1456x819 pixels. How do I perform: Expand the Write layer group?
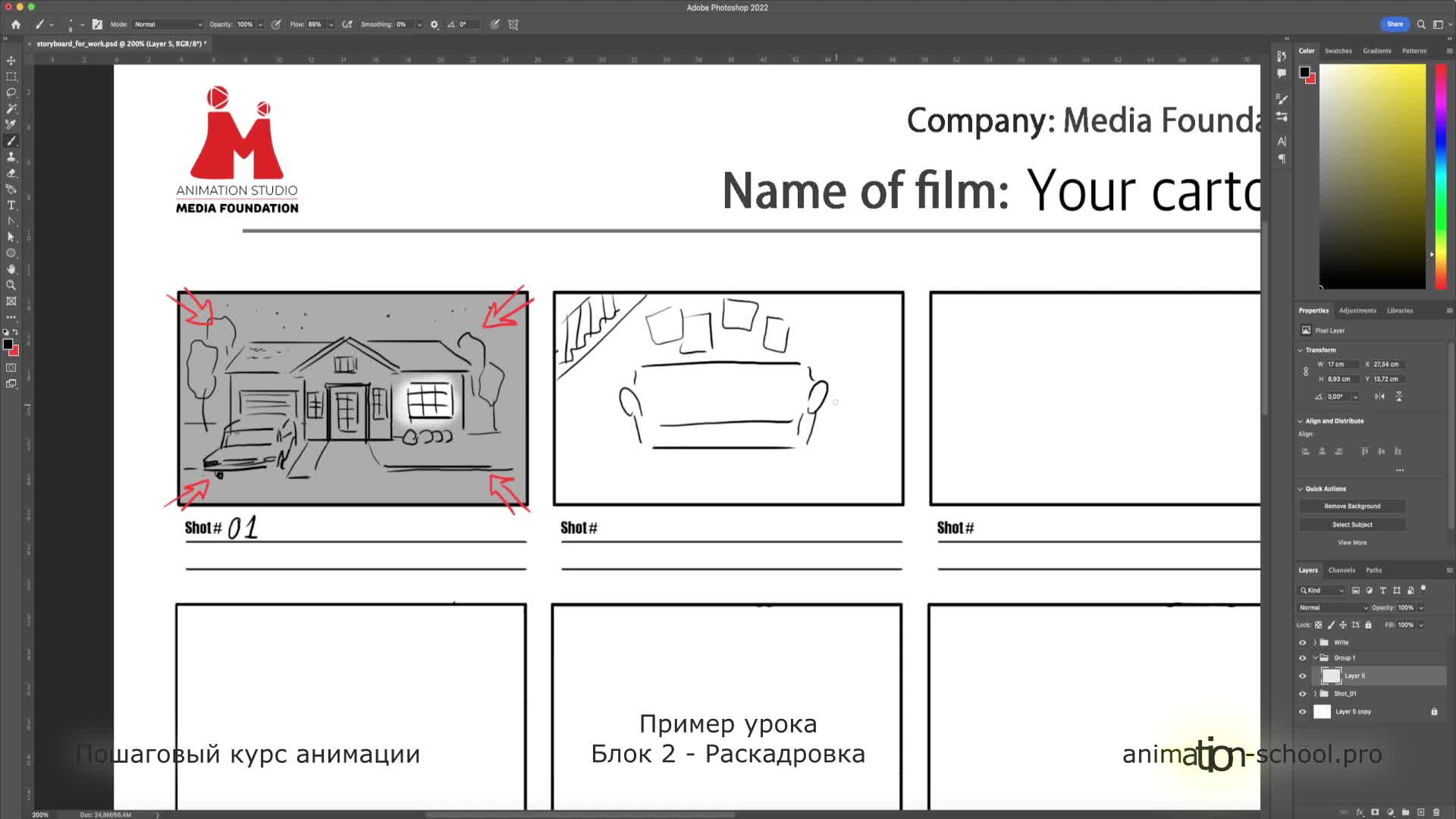pyautogui.click(x=1315, y=642)
